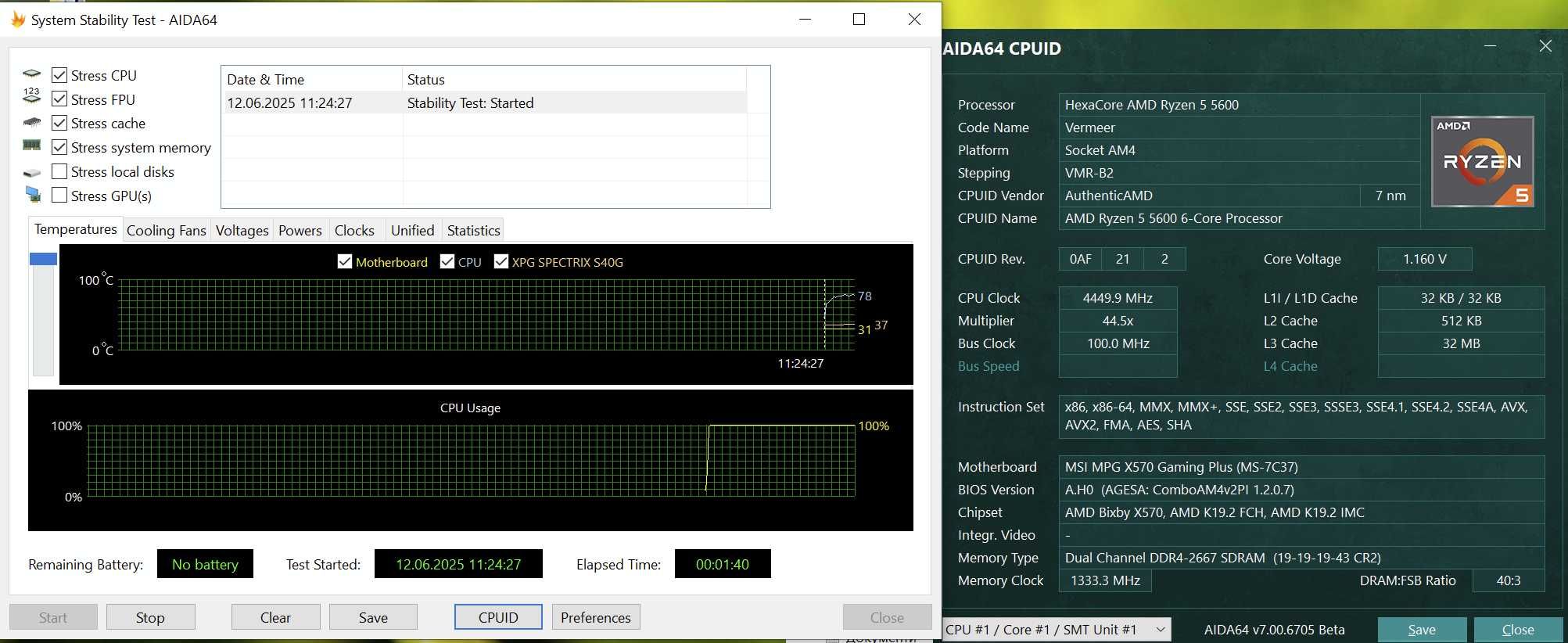The image size is (1568, 643).
Task: Open the CPU #1 / Core #1 / SMT Unit dropdown
Action: [x=1056, y=629]
